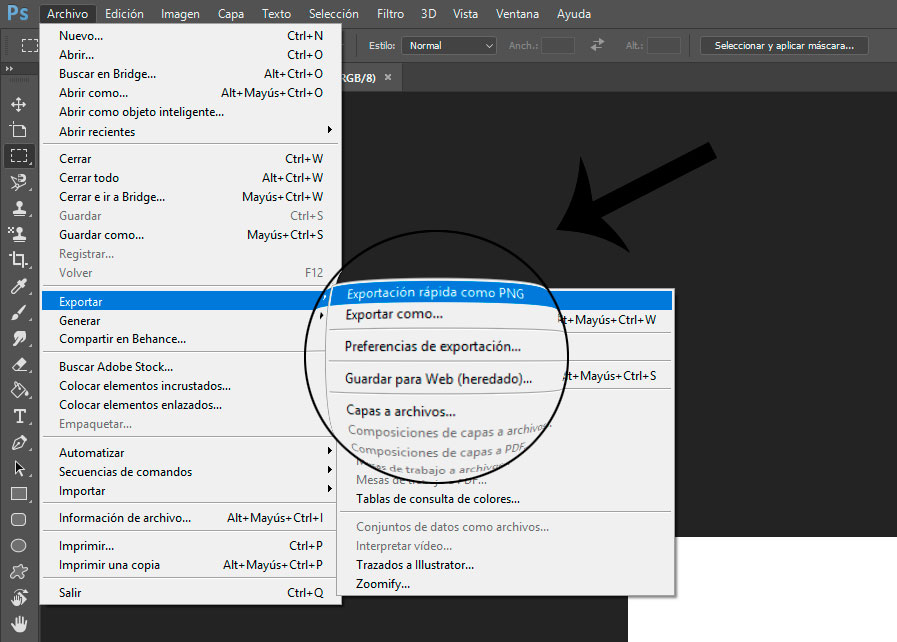Select the Rotate View tool
The image size is (897, 642).
tap(18, 597)
